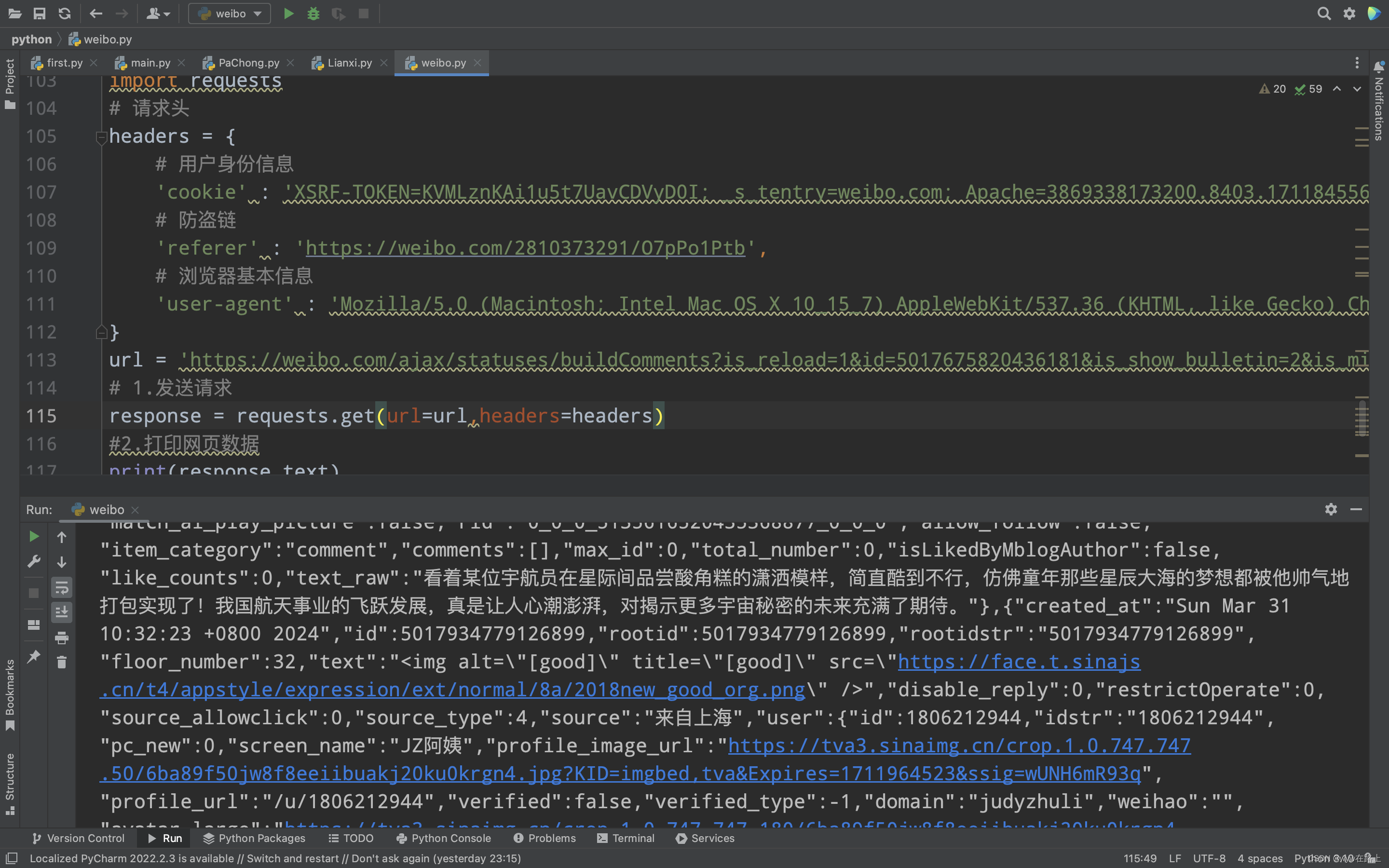
Task: Navigate back with the left arrow
Action: pos(96,13)
